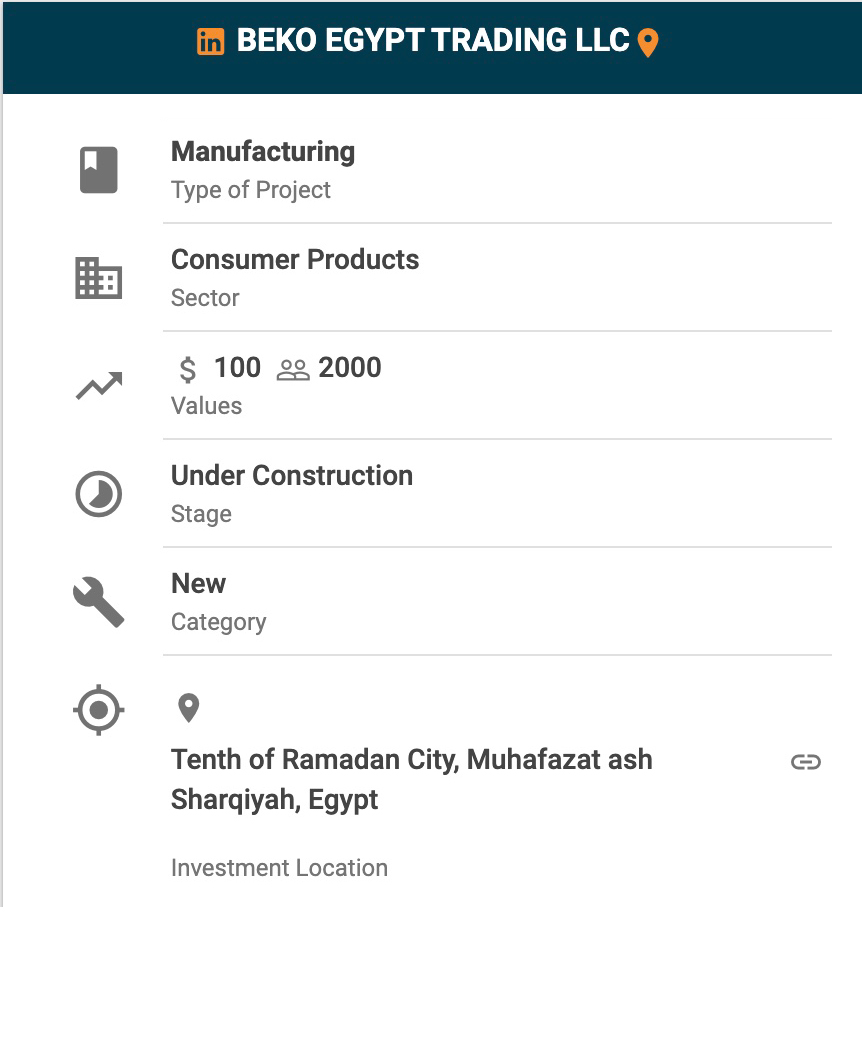Select the Consumer Products sector text
This screenshot has height=1048, width=862.
click(x=295, y=260)
